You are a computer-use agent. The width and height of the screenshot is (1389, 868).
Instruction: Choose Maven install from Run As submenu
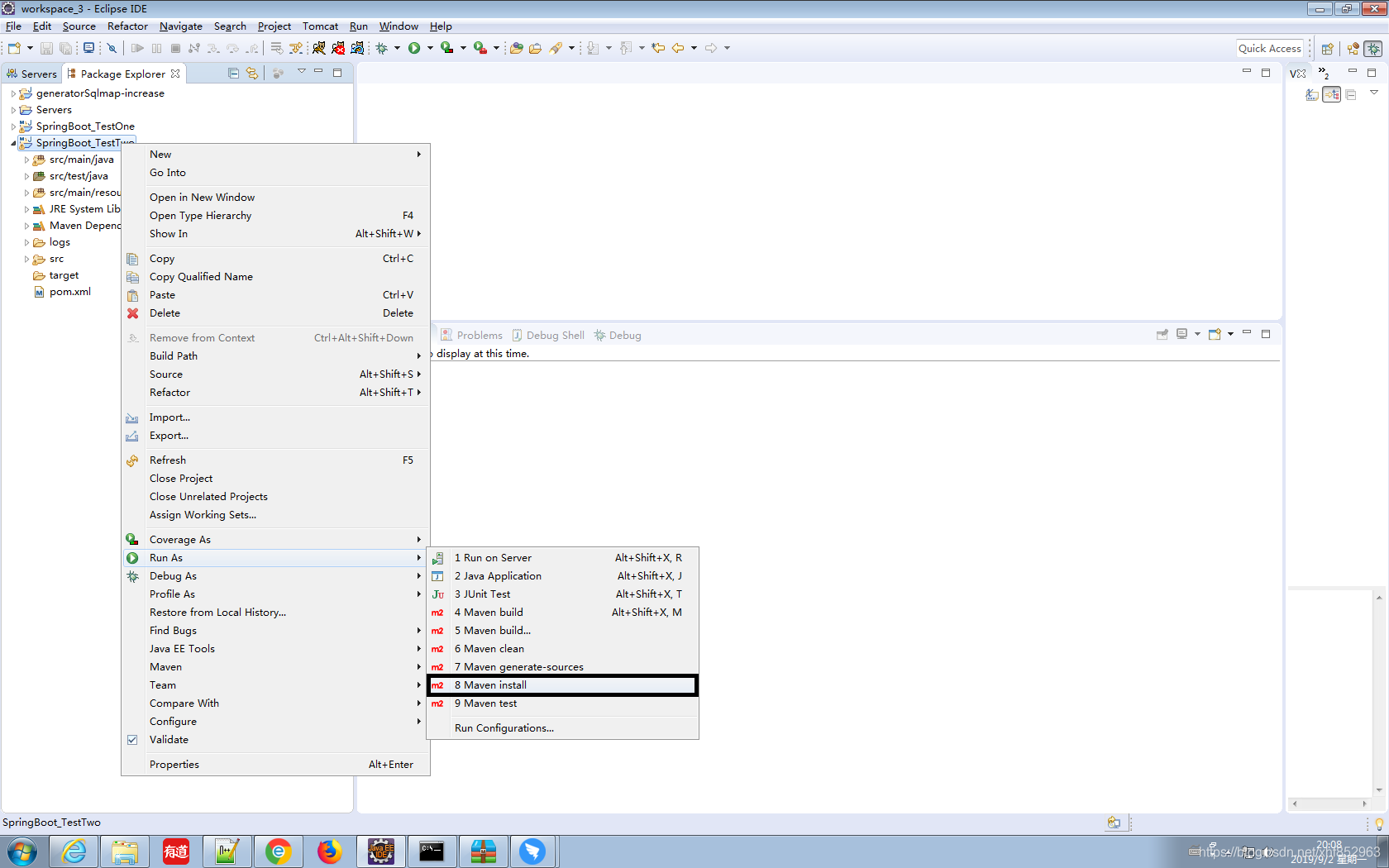563,685
